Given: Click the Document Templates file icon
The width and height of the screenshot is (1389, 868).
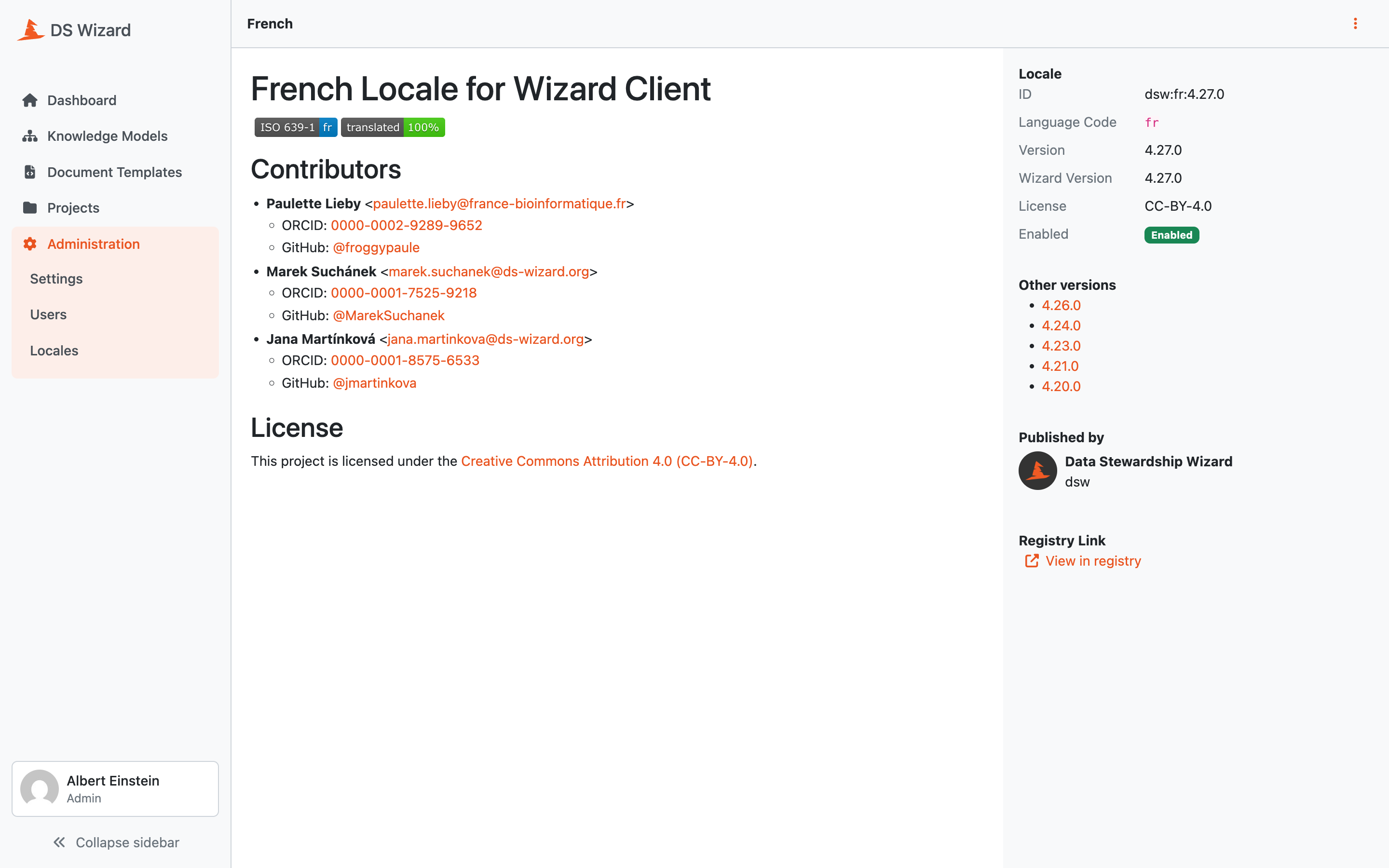Looking at the screenshot, I should 30,172.
